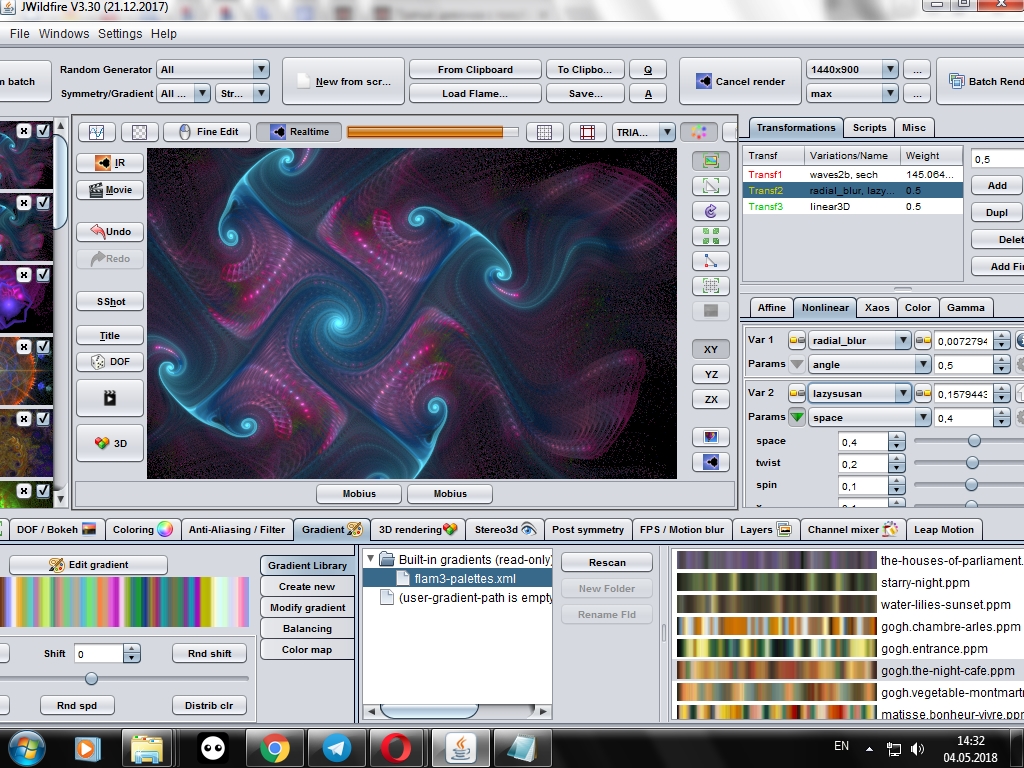Screen dimensions: 1024x768
Task: Click Cancel render button
Action: [740, 82]
